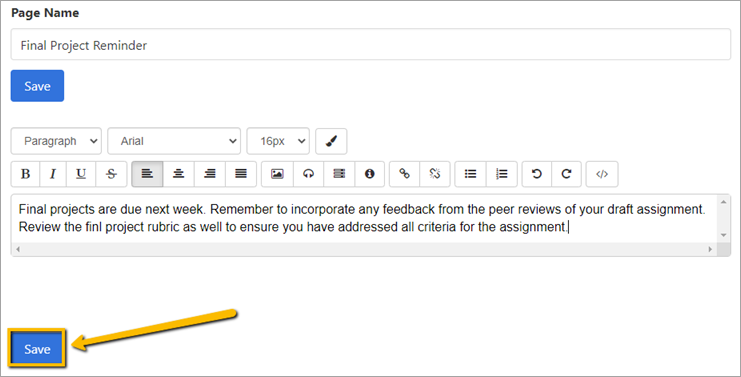Align text left
The height and width of the screenshot is (377, 741).
click(x=147, y=174)
